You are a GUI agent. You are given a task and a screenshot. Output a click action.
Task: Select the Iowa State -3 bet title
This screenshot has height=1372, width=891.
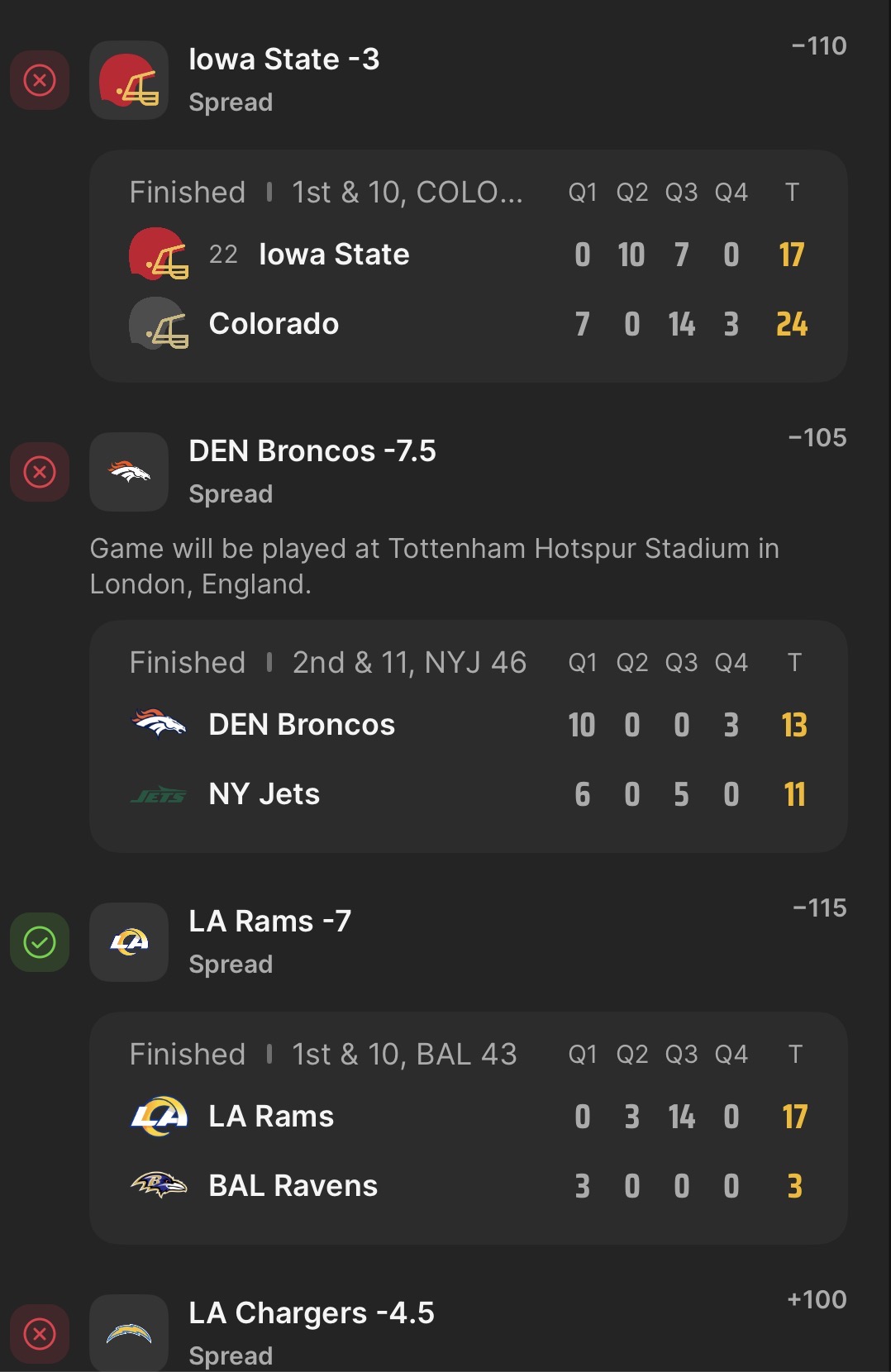[x=283, y=60]
